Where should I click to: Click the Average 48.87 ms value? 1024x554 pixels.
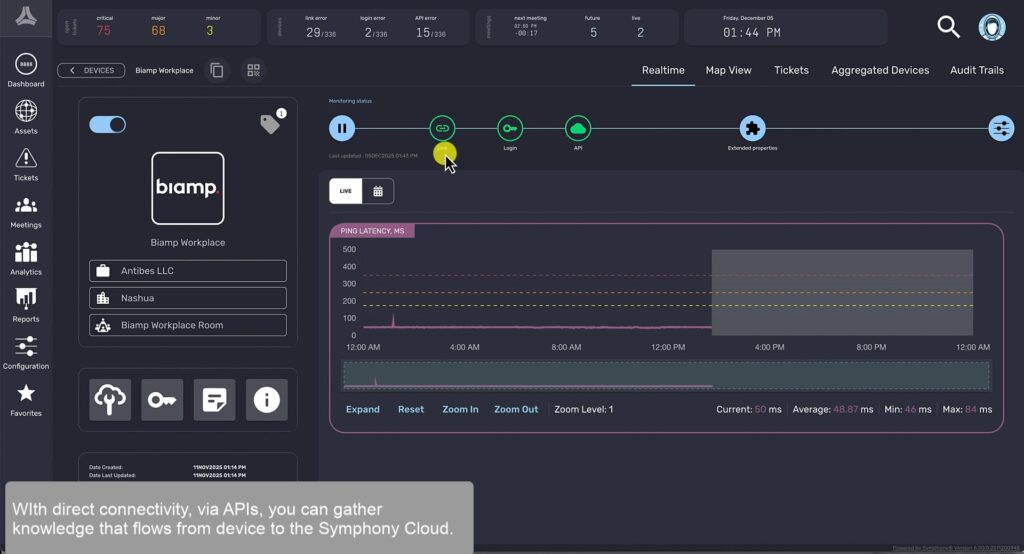[845, 410]
